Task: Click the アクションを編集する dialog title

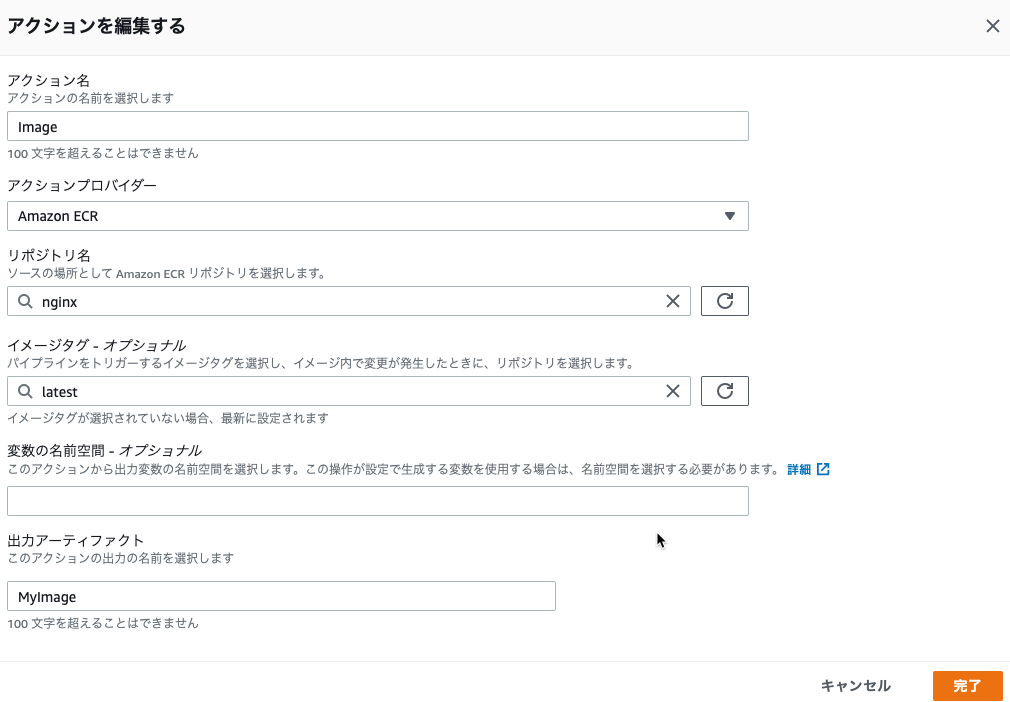Action: pos(96,26)
